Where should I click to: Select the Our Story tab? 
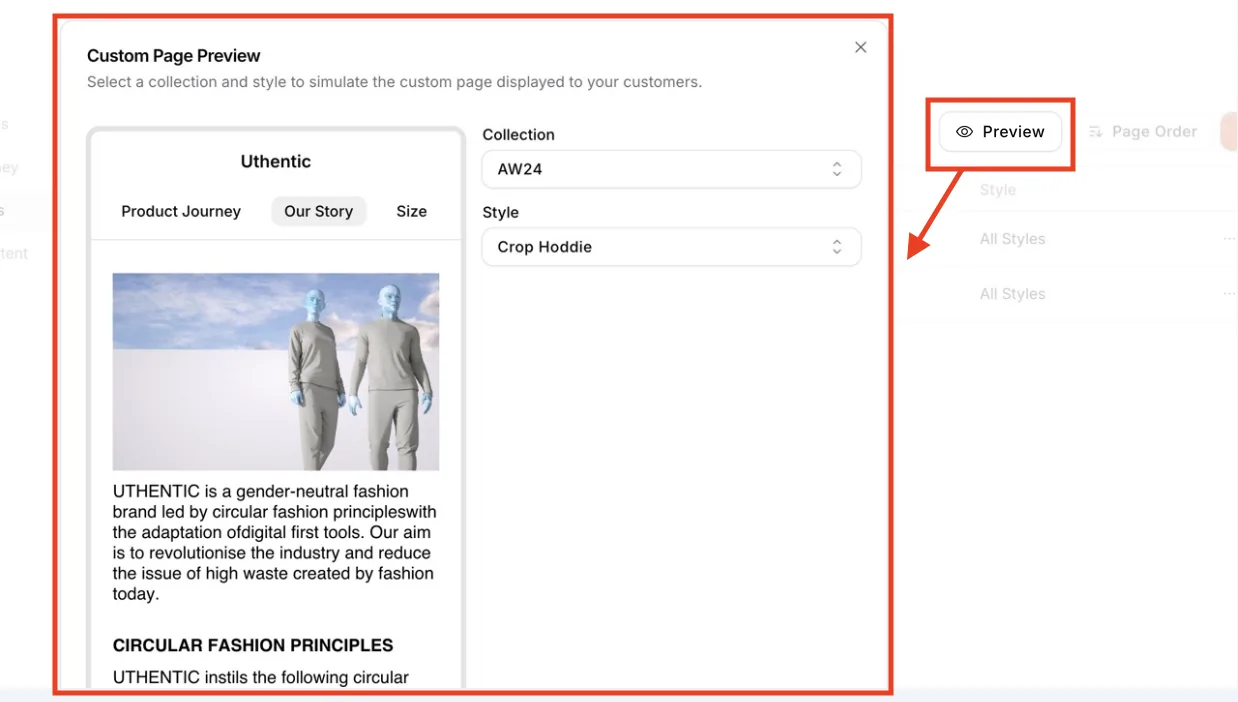318,211
